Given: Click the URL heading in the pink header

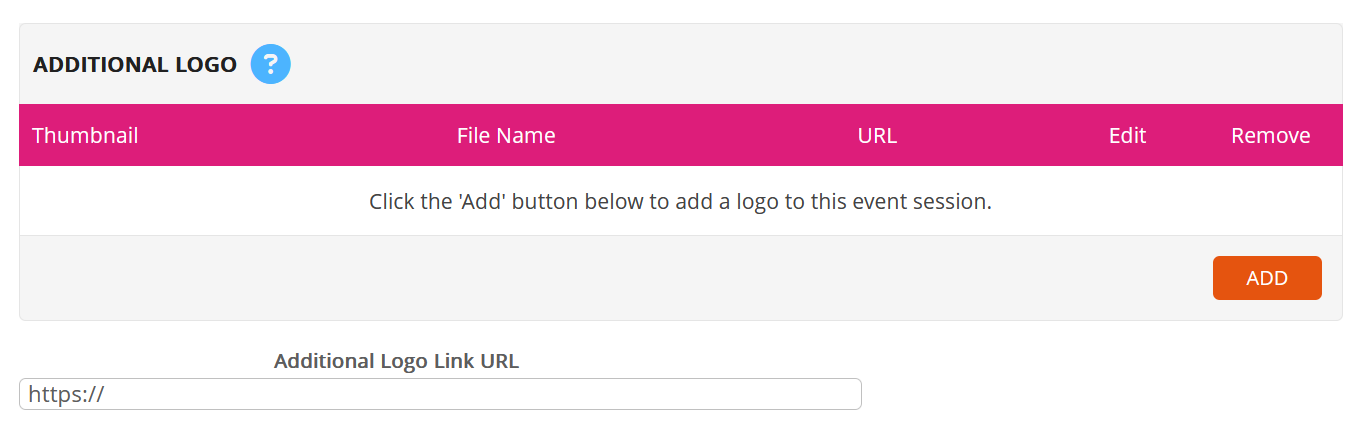Looking at the screenshot, I should (x=877, y=136).
